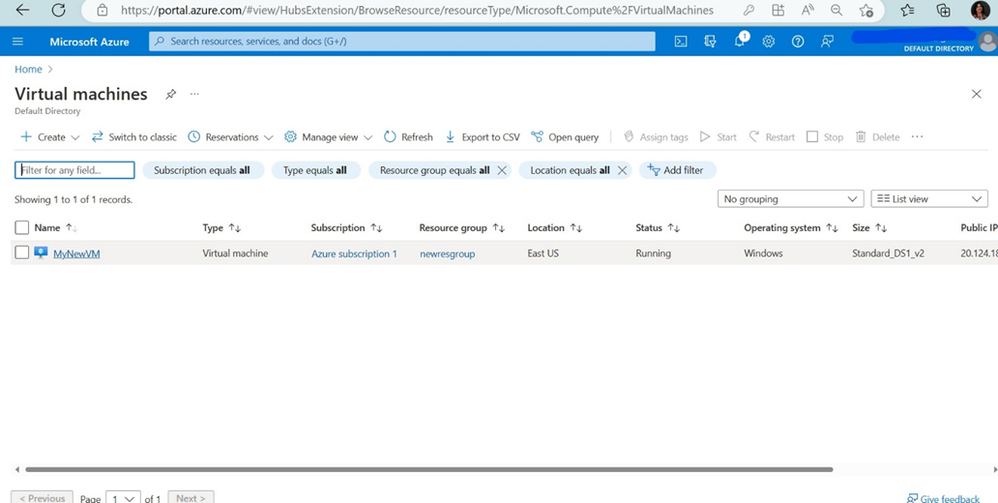
Task: Click the Start toolbar button
Action: click(718, 137)
